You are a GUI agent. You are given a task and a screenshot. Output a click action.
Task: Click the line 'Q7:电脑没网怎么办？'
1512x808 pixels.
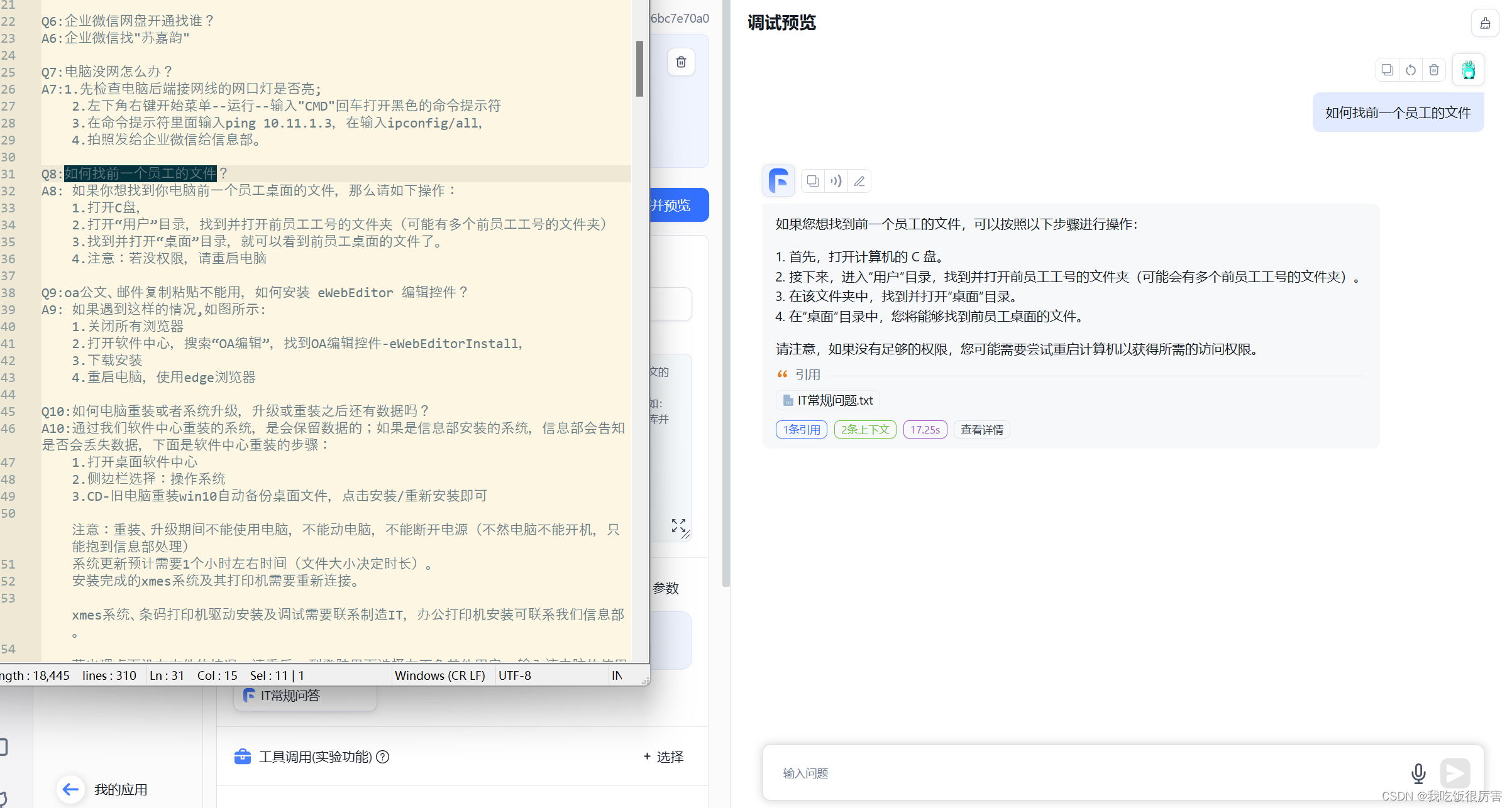(107, 72)
